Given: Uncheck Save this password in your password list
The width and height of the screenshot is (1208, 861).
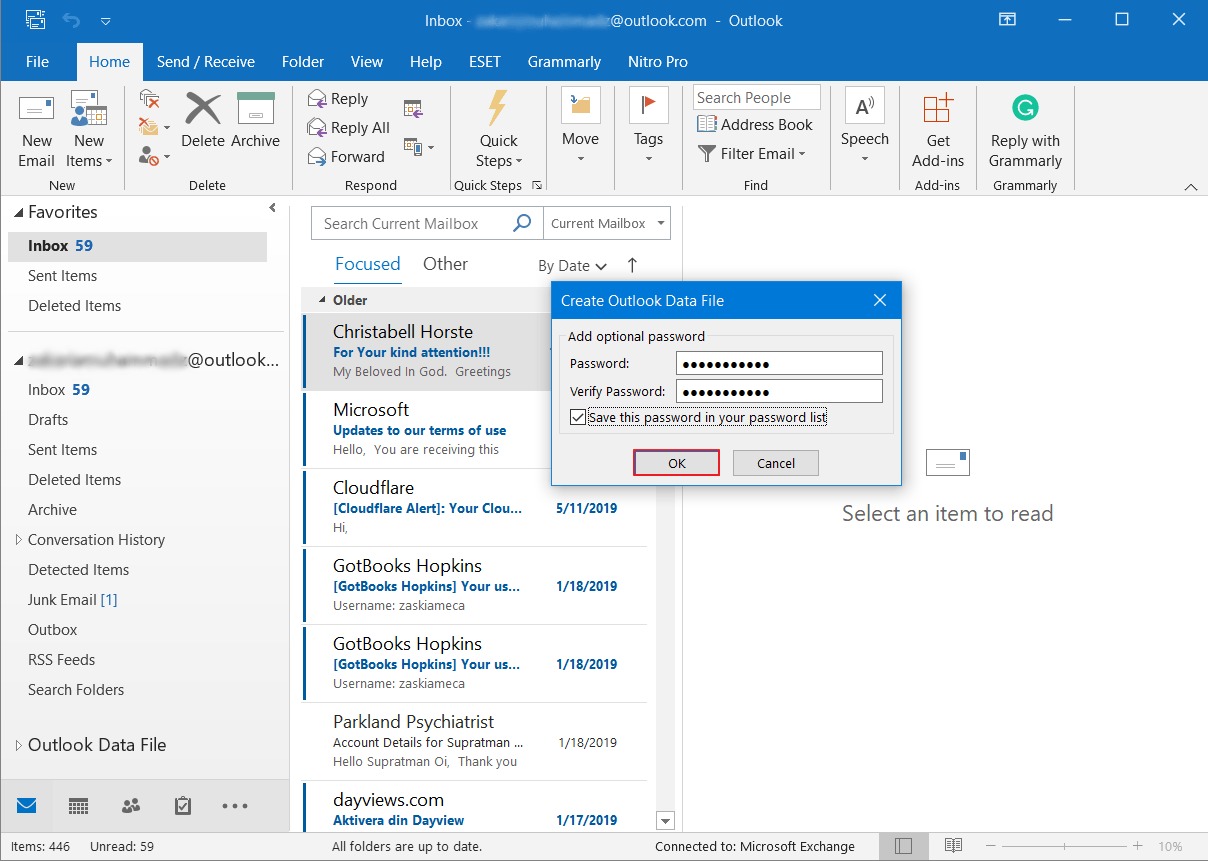Looking at the screenshot, I should pos(577,417).
